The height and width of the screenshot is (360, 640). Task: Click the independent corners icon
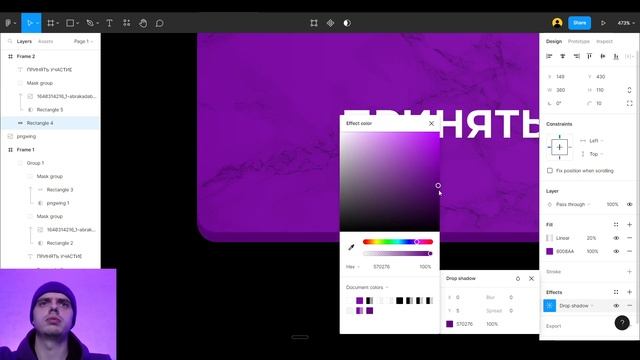(x=629, y=103)
